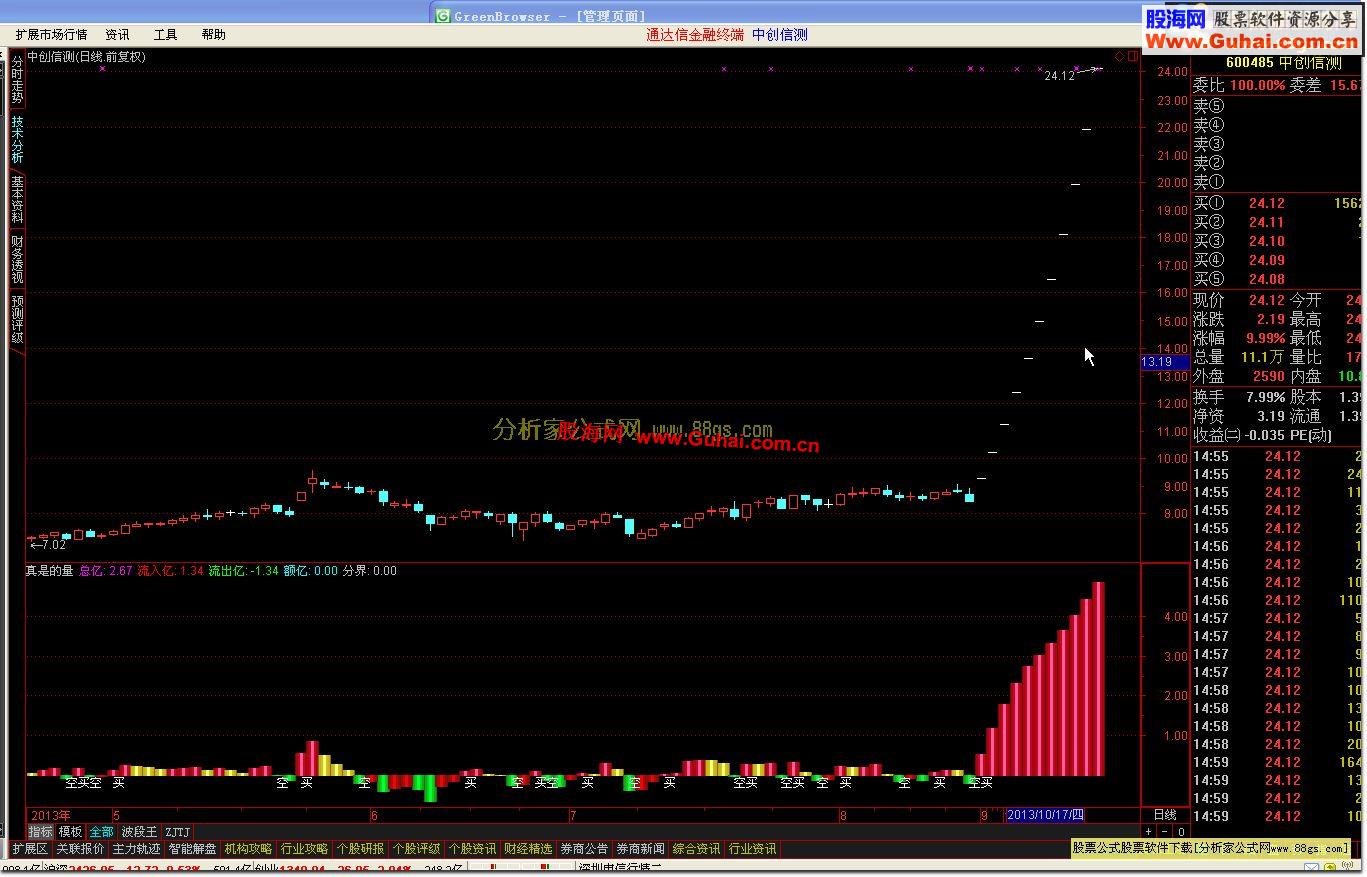Open the 资讯 menu
1367x877 pixels.
(117, 34)
